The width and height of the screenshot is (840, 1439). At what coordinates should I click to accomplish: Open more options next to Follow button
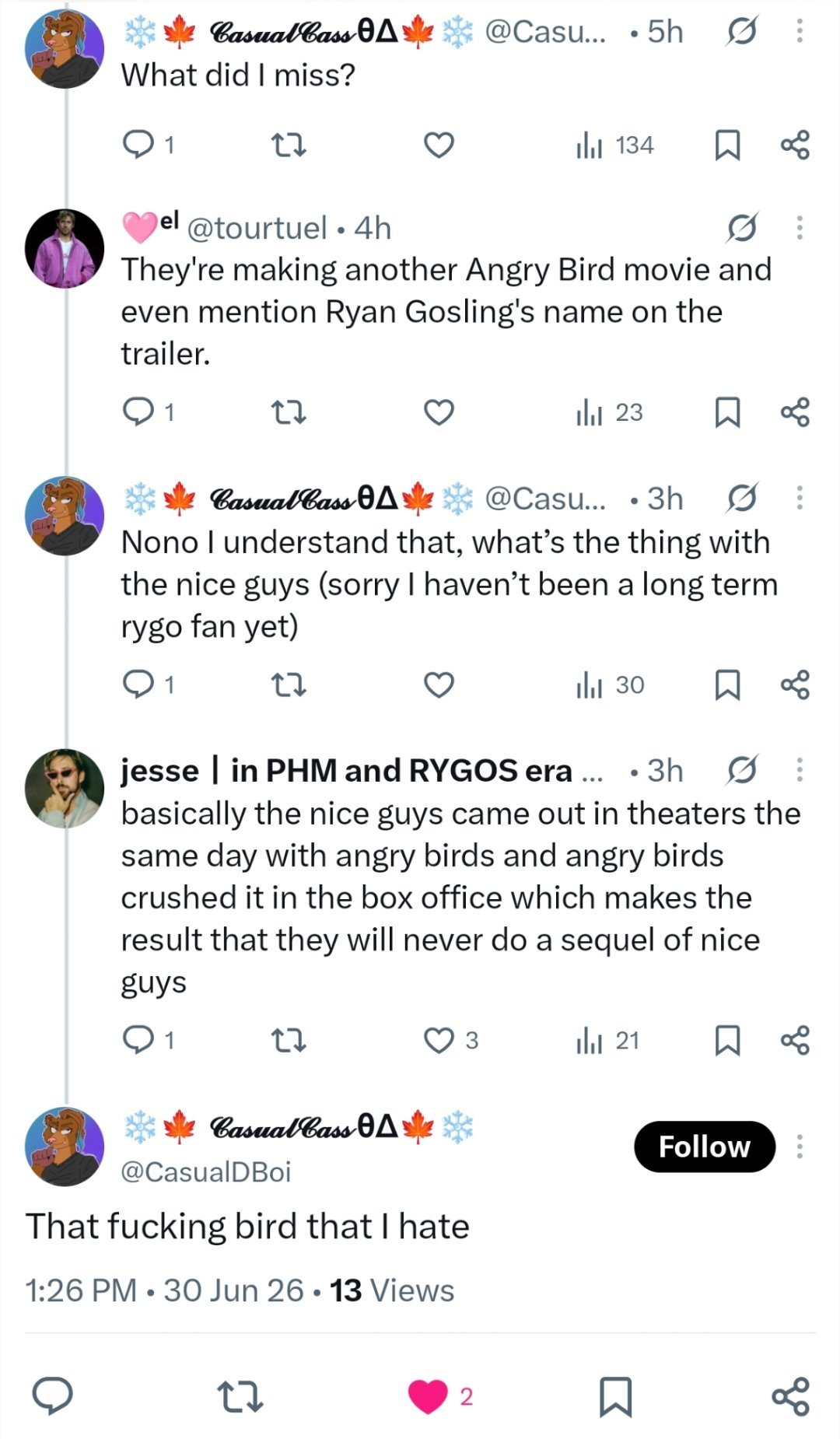(x=799, y=1147)
